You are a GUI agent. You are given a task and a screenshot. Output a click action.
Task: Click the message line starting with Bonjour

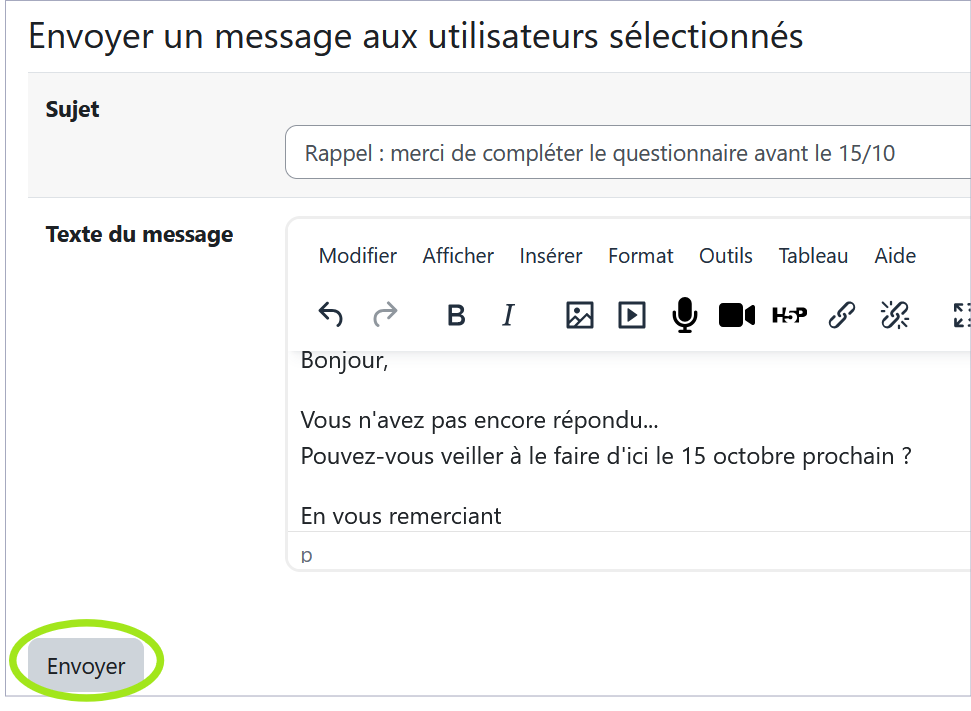[x=344, y=361]
